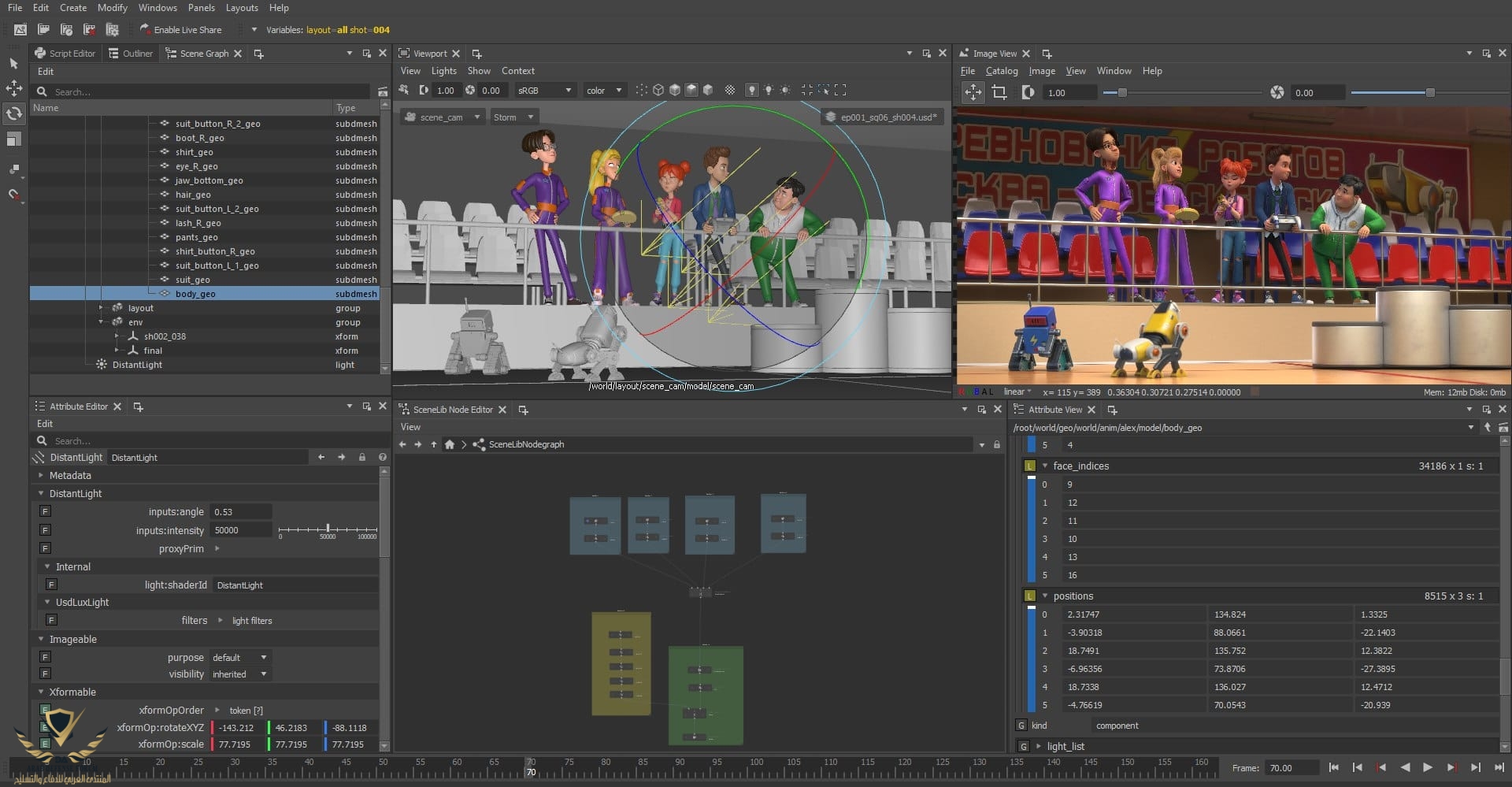Toggle the F flag beside purpose
Image resolution: width=1512 pixels, height=787 pixels.
46,658
